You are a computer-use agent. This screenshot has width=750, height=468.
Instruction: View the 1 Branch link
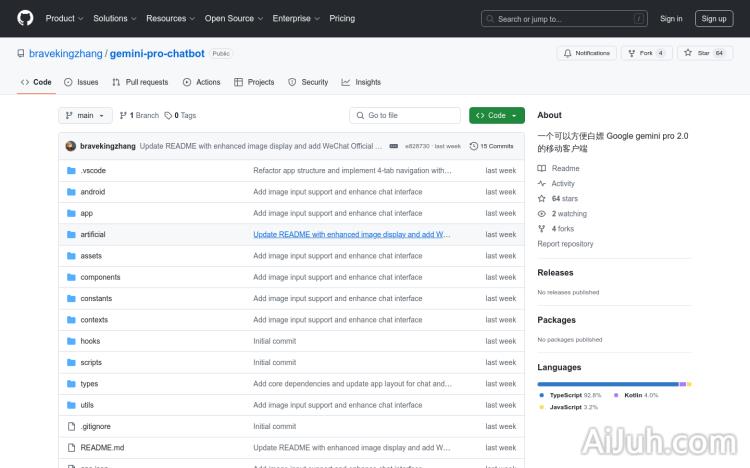139,115
